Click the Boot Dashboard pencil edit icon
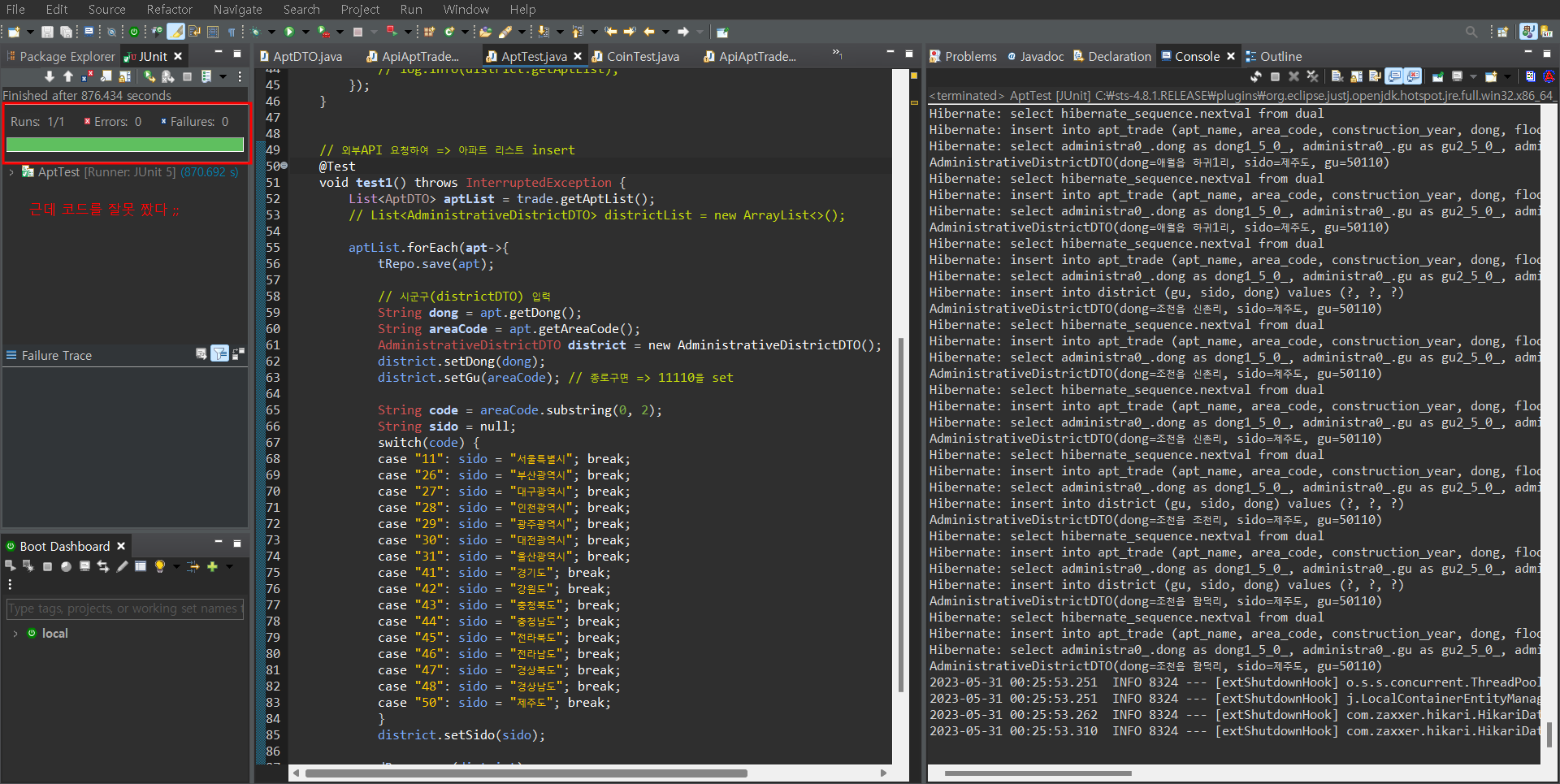Screen dimensions: 1560x784 tap(122, 566)
